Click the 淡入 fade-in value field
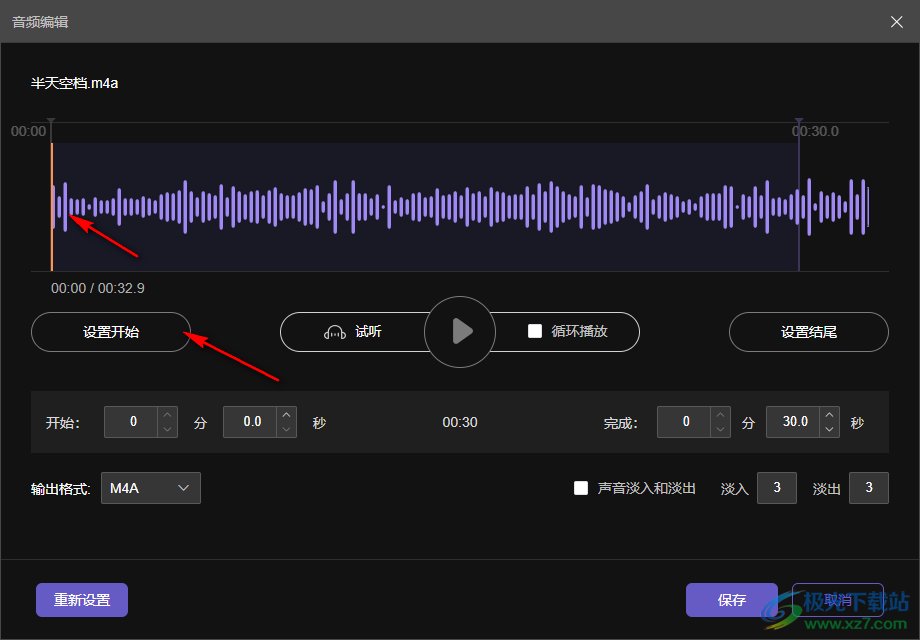 tap(777, 488)
